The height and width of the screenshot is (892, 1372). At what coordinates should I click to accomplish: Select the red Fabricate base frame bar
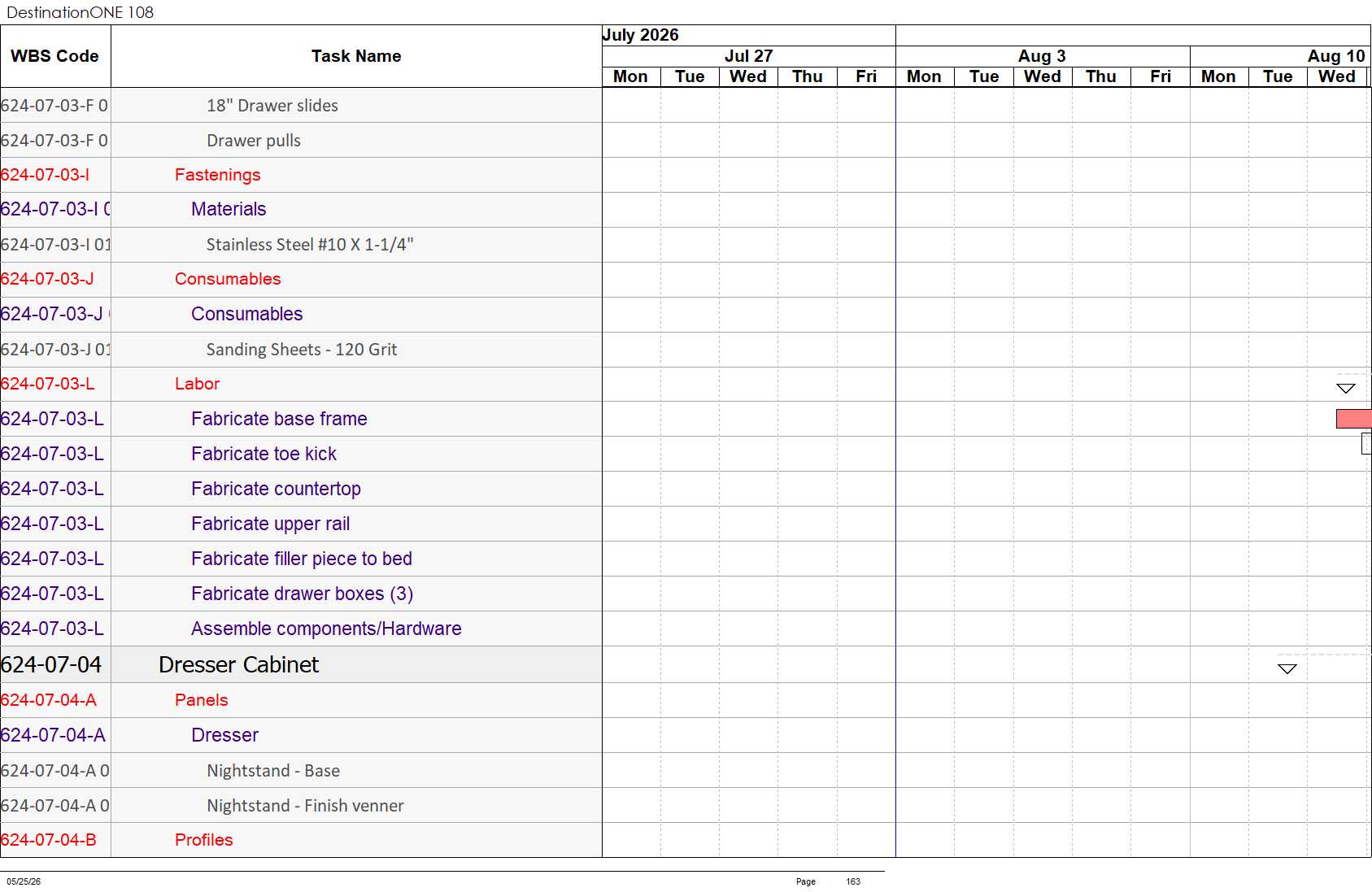[1353, 419]
